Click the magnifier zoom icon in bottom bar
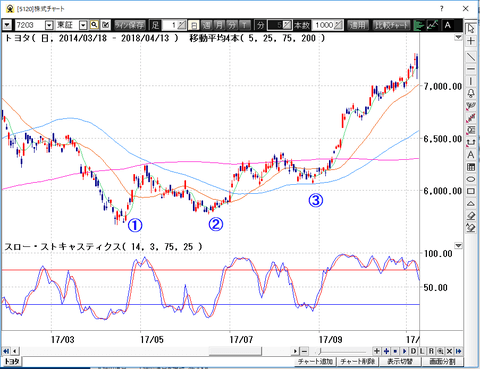Screen dimensions: 480x369 point(440,351)
